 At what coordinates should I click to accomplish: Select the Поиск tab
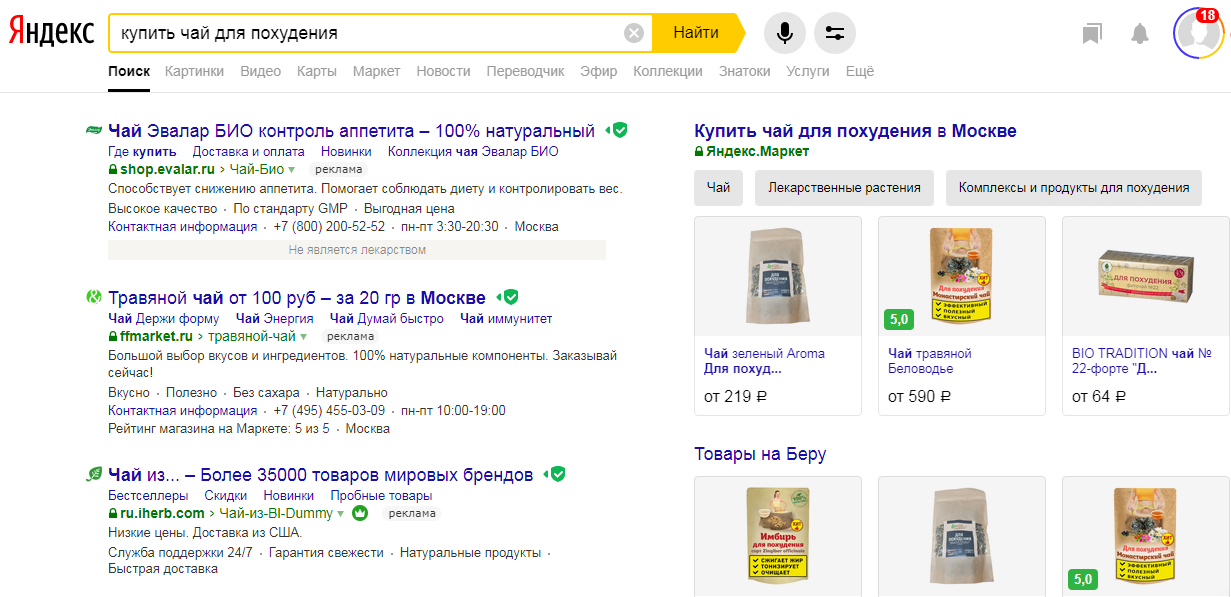pos(129,71)
